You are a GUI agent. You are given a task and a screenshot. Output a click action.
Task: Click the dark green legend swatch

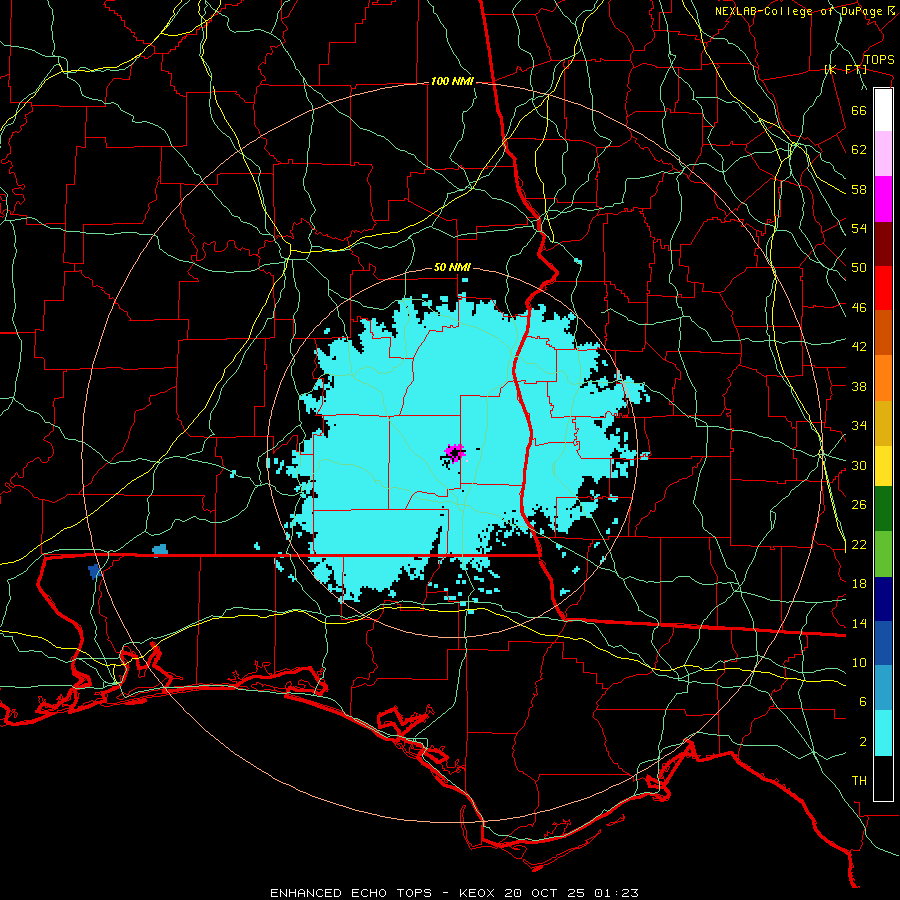pos(883,509)
